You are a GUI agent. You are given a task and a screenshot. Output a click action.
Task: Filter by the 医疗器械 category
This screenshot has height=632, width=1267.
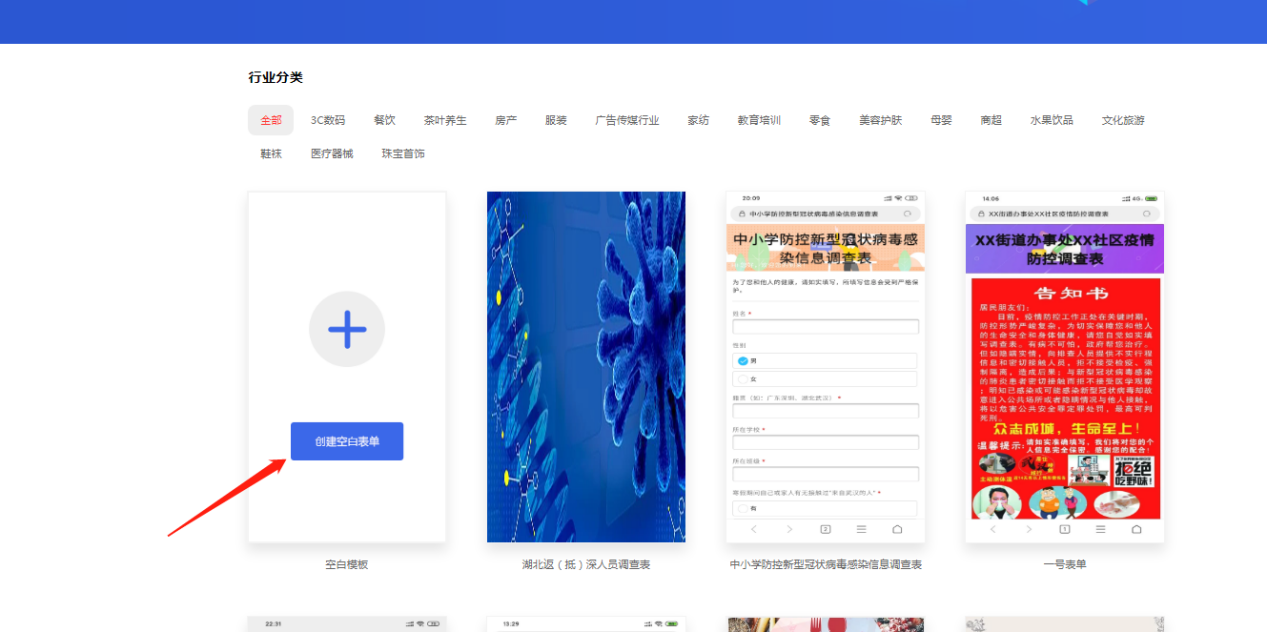[332, 154]
